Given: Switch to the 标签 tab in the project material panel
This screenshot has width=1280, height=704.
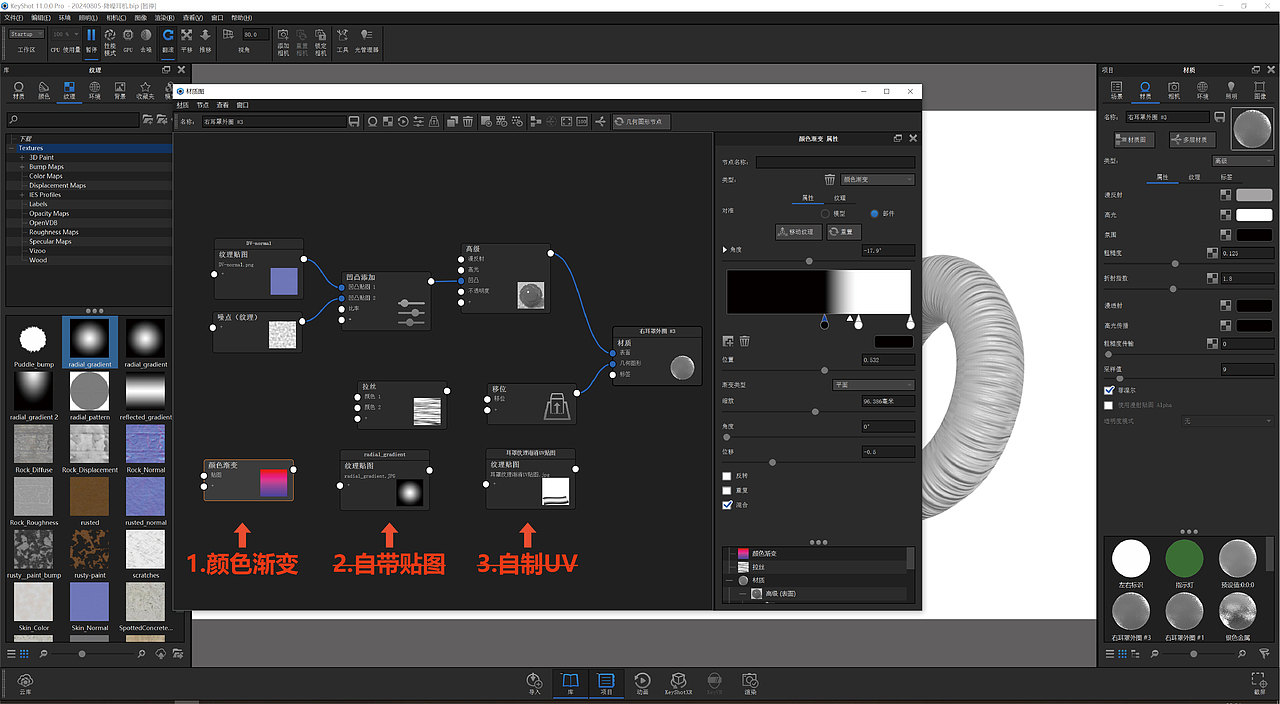Looking at the screenshot, I should tap(1227, 177).
